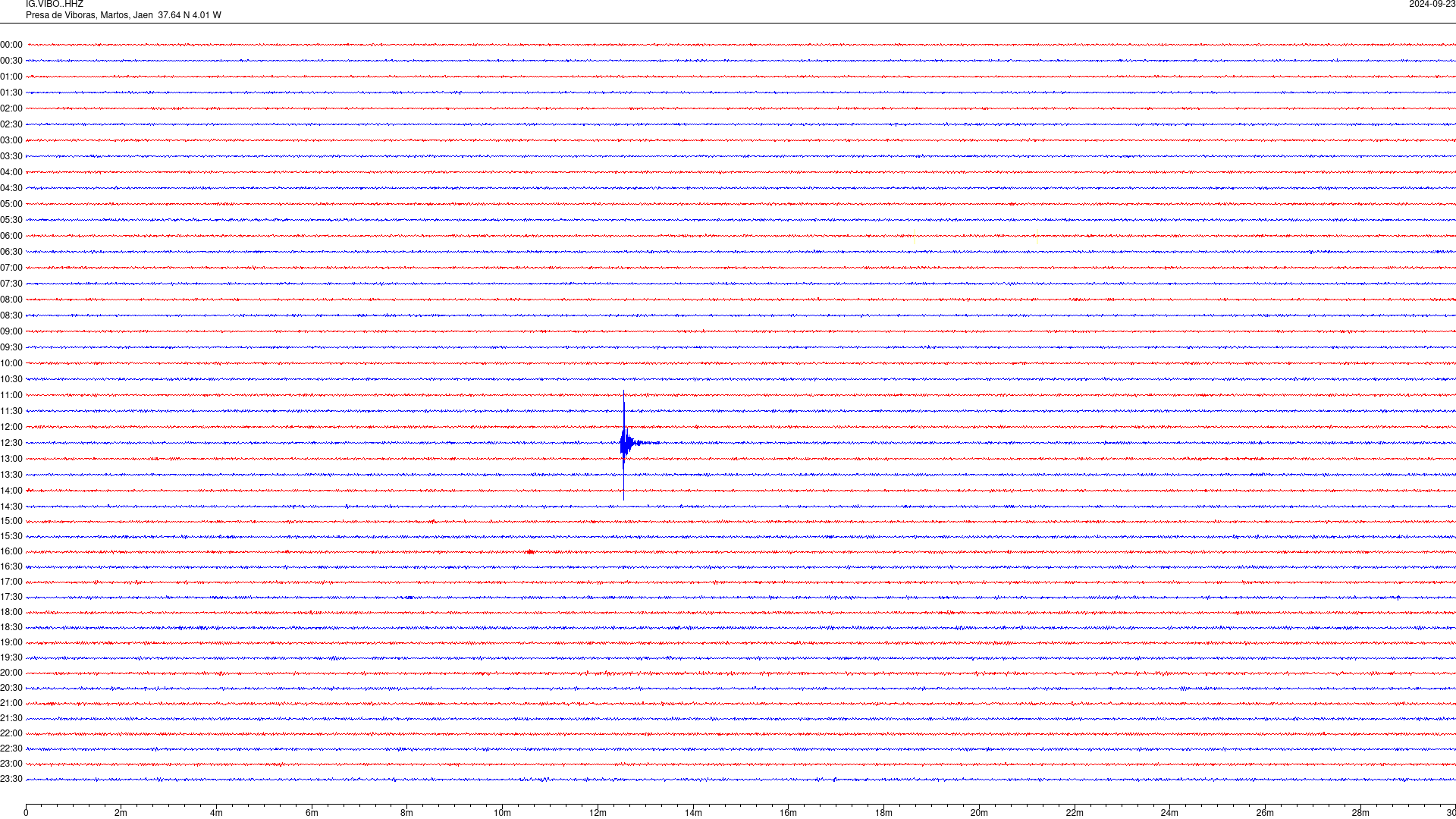Click the 20m time axis tick label
Image resolution: width=1456 pixels, height=819 pixels.
[x=979, y=813]
